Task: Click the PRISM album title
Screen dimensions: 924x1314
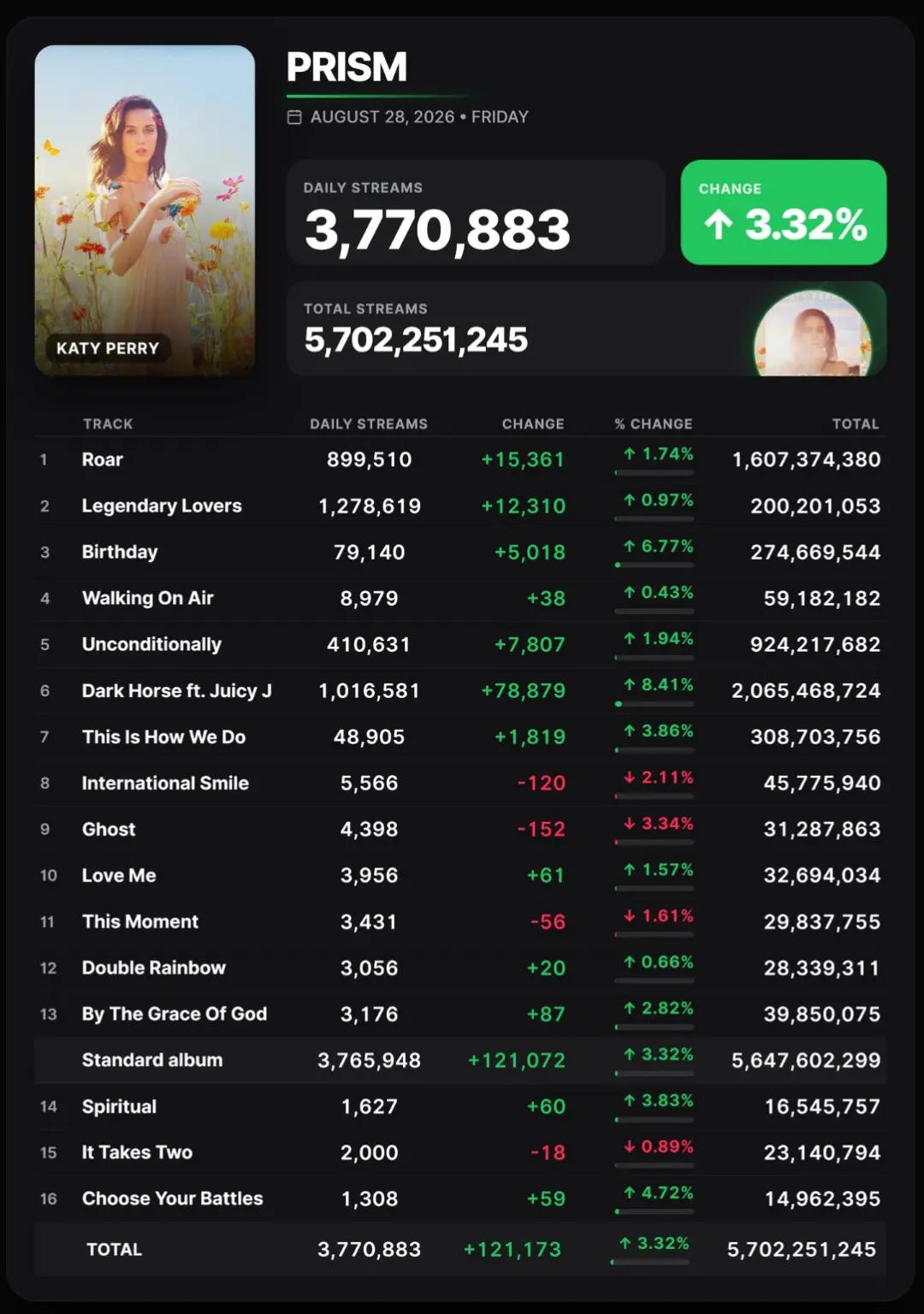Action: coord(346,67)
